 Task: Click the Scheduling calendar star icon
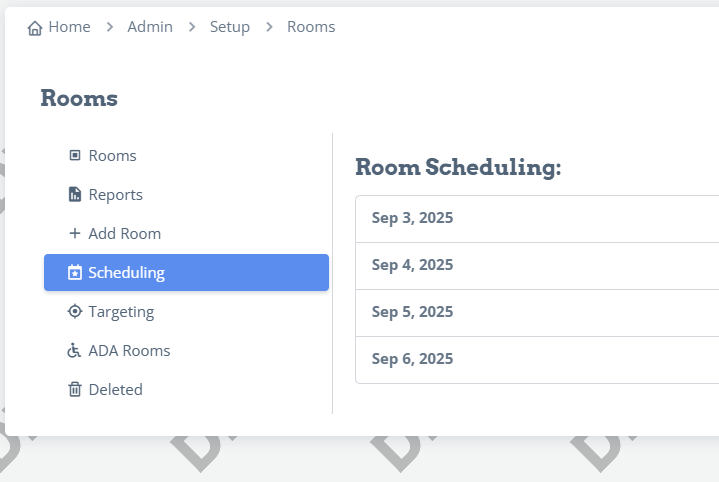75,272
